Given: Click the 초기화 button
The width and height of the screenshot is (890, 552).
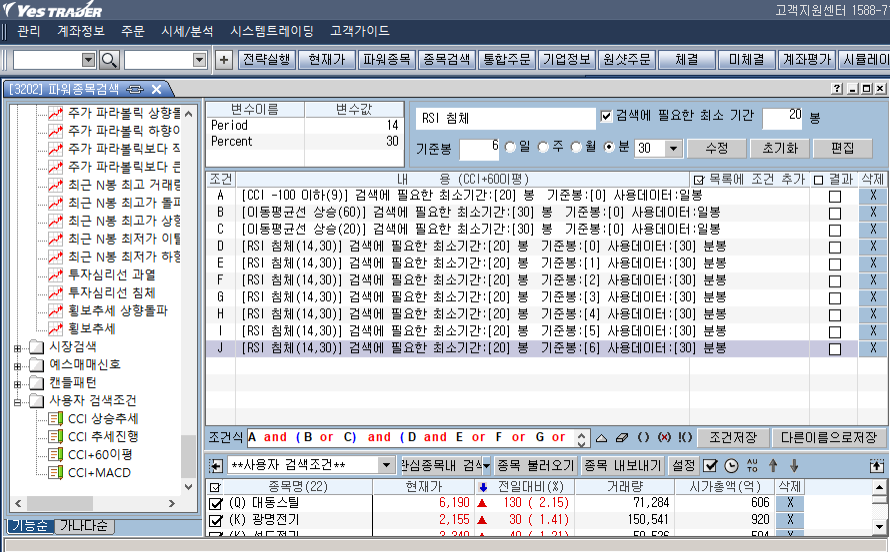Looking at the screenshot, I should click(778, 148).
